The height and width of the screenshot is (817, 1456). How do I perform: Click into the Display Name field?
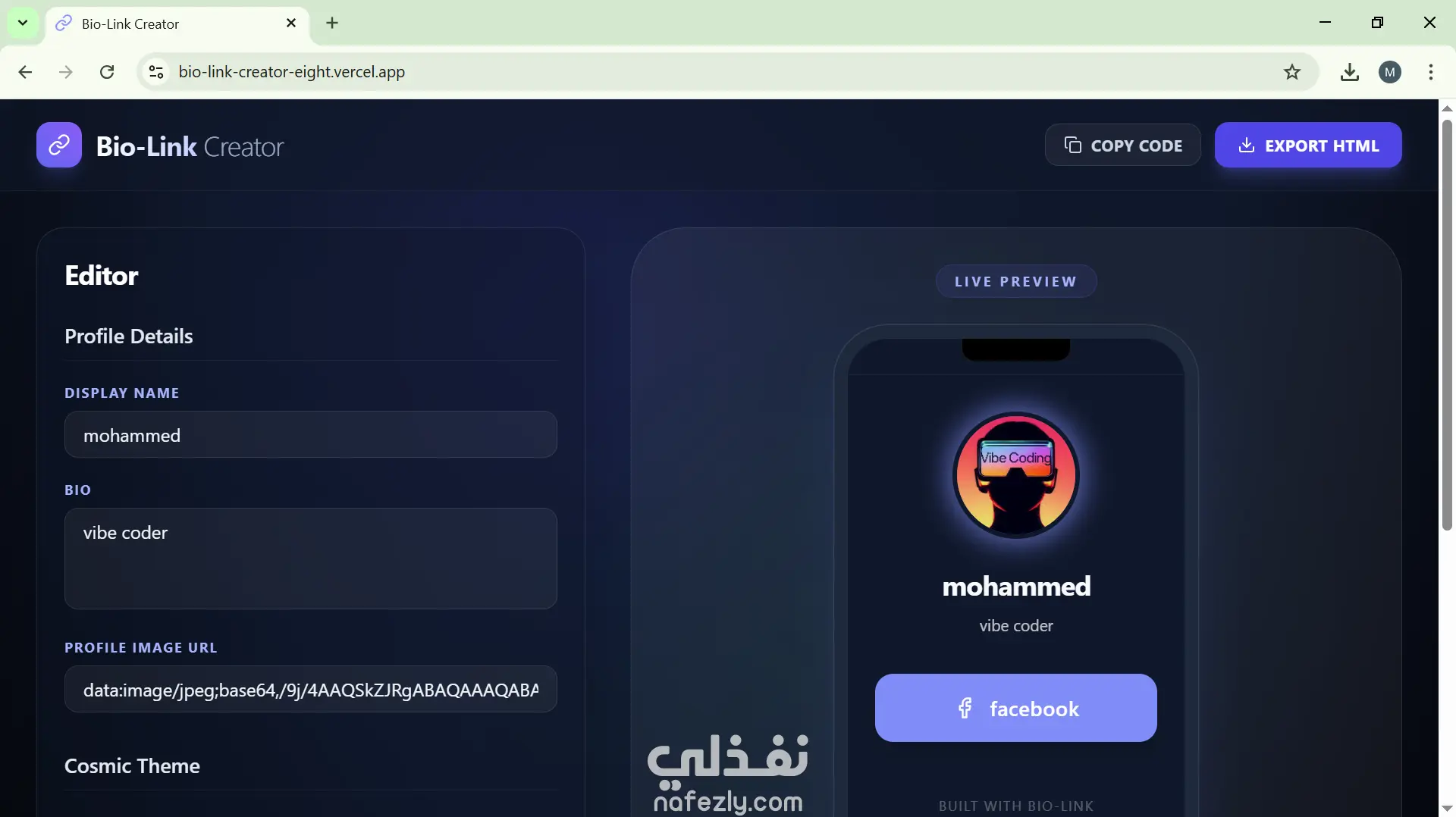(x=311, y=435)
